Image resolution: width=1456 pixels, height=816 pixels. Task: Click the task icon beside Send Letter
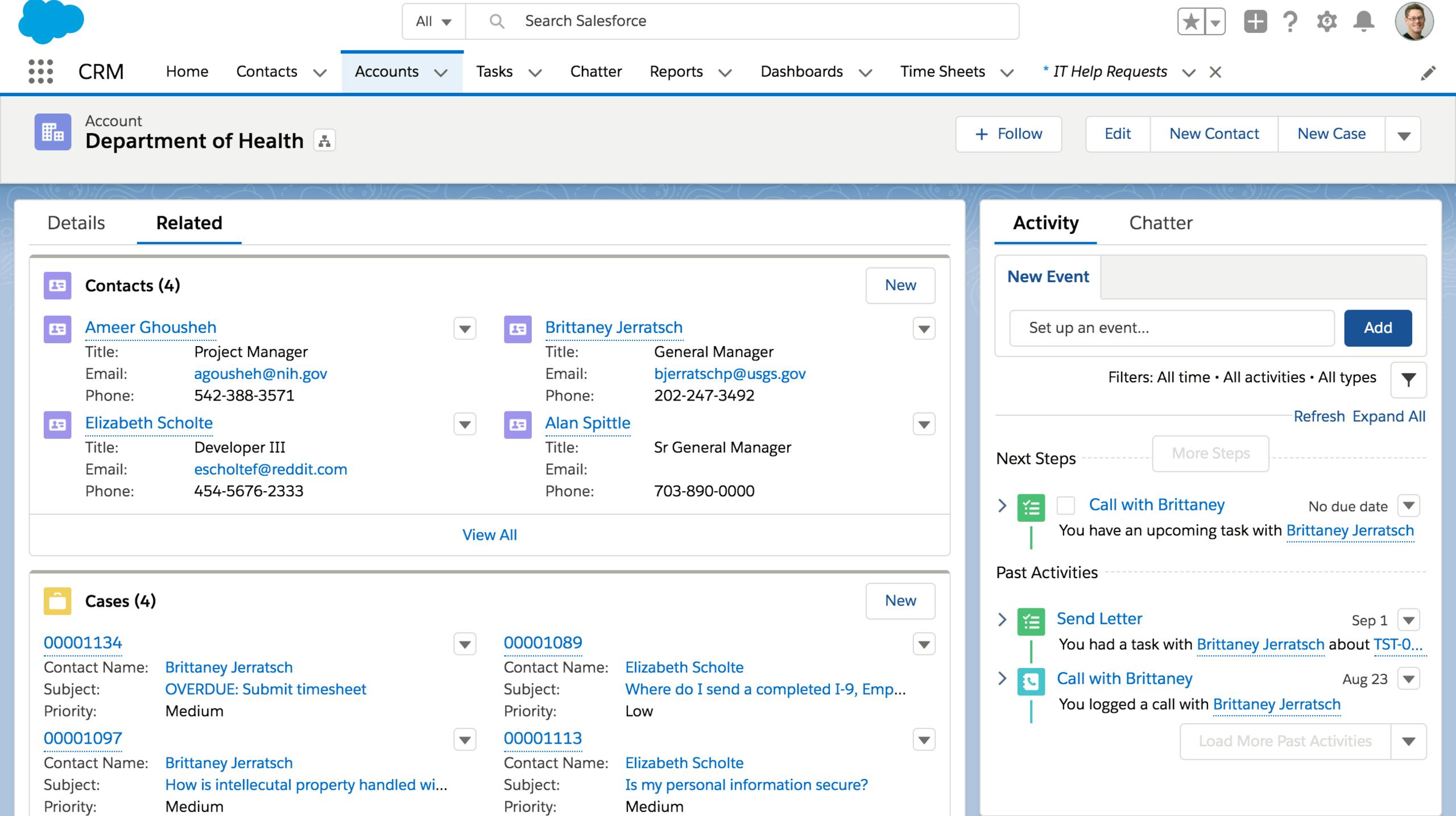(x=1031, y=621)
